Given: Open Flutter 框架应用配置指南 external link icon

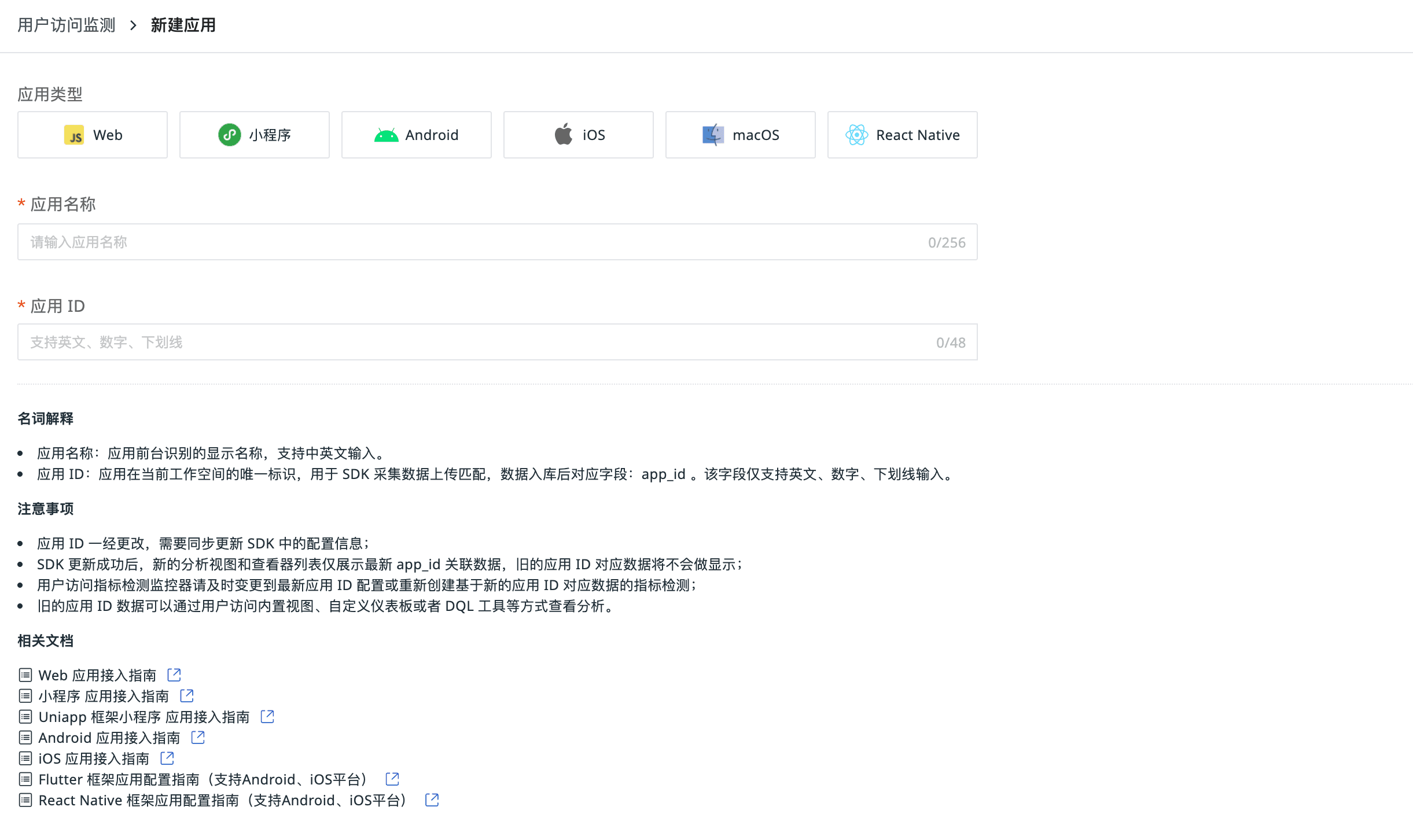Looking at the screenshot, I should [392, 779].
